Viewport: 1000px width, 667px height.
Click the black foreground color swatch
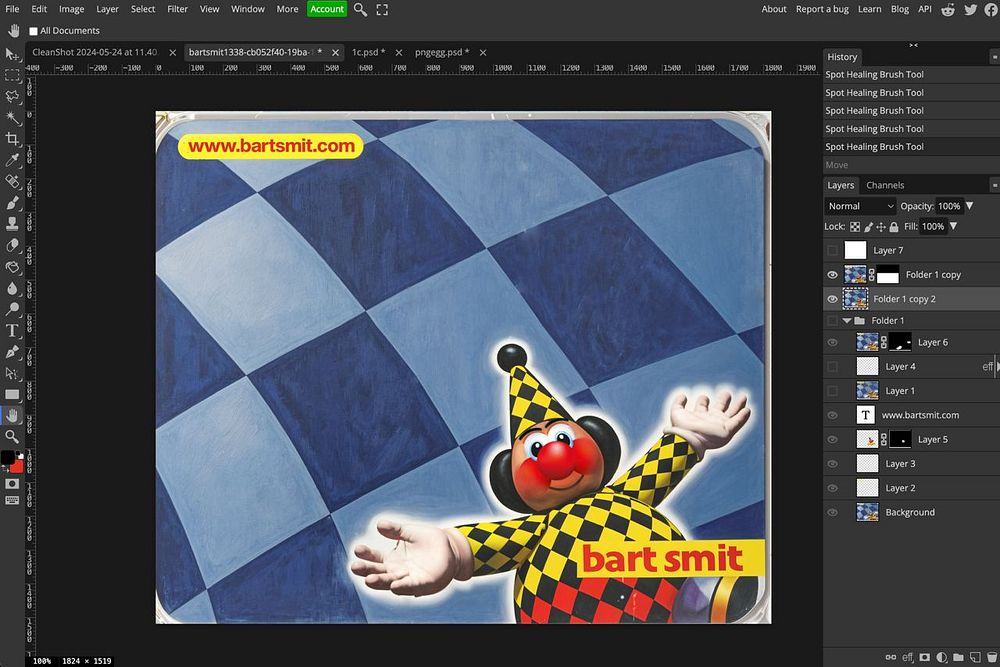coord(8,458)
